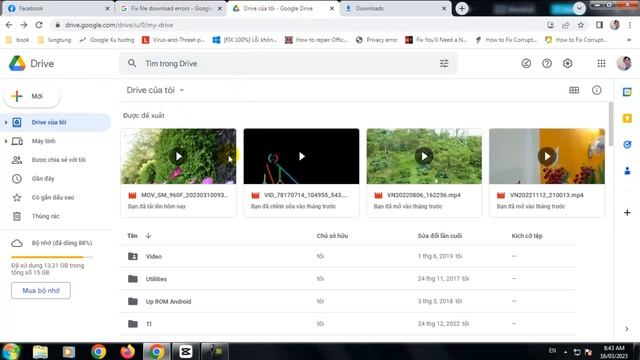Open Windows Start menu
Viewport: 640px width, 360px height.
coord(11,351)
